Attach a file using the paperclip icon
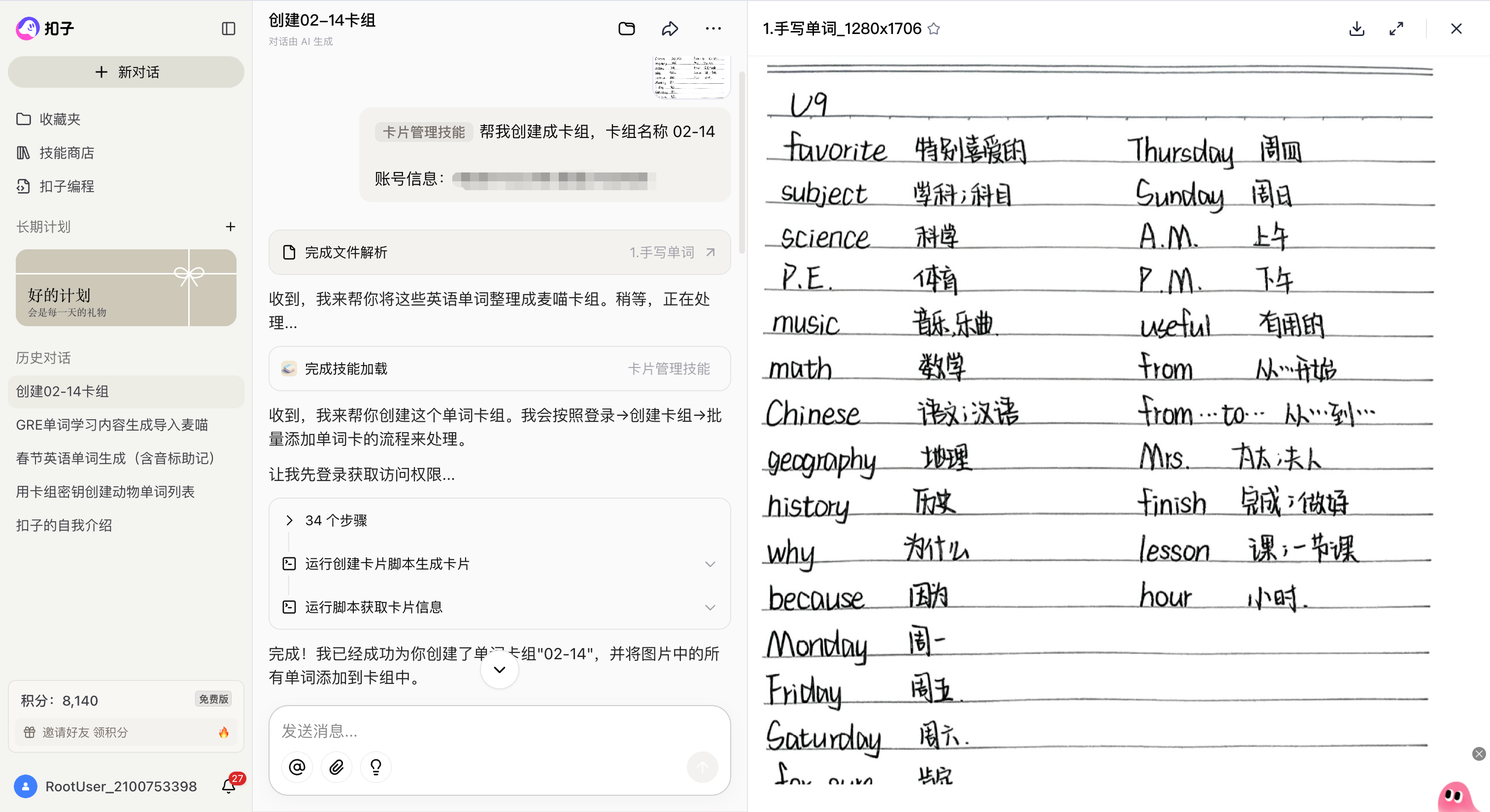This screenshot has width=1490, height=812. (x=336, y=767)
